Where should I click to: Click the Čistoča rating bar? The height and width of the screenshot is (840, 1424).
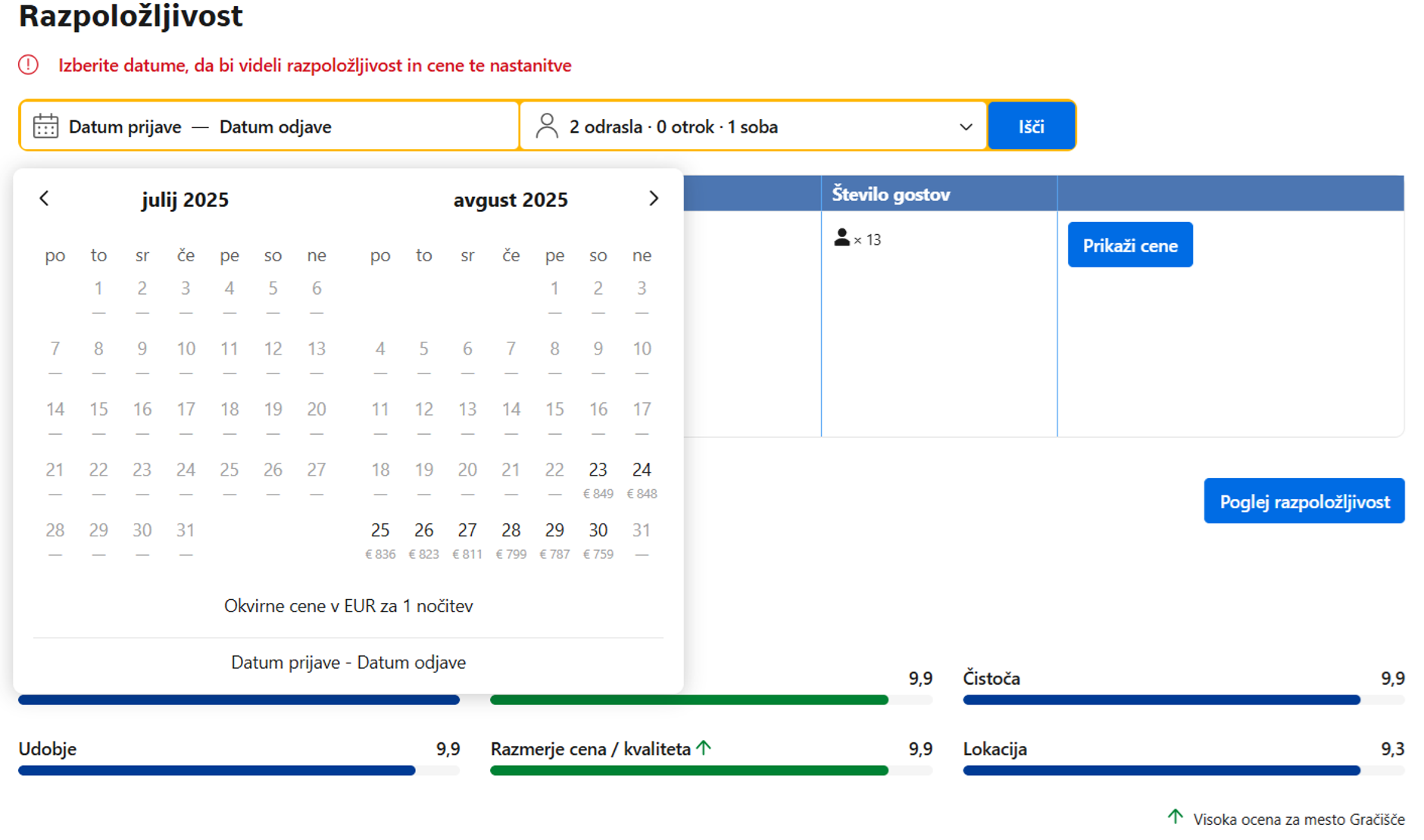tap(1182, 700)
